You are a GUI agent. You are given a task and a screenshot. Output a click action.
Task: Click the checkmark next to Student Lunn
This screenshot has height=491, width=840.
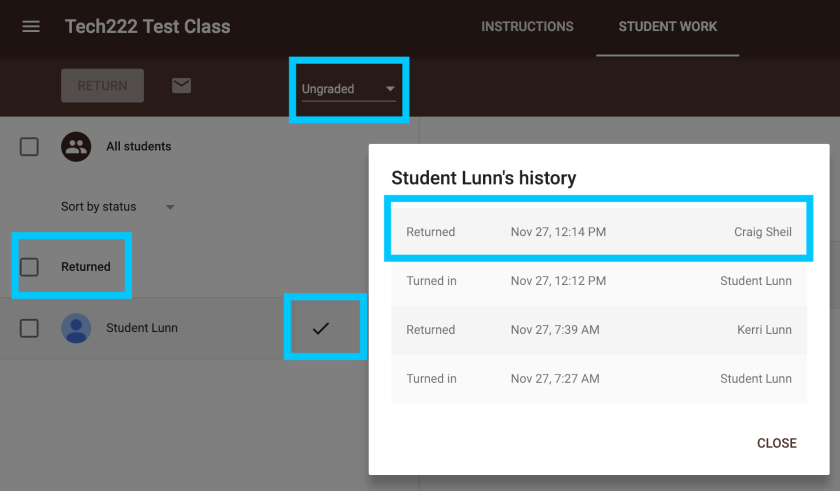pos(321,328)
